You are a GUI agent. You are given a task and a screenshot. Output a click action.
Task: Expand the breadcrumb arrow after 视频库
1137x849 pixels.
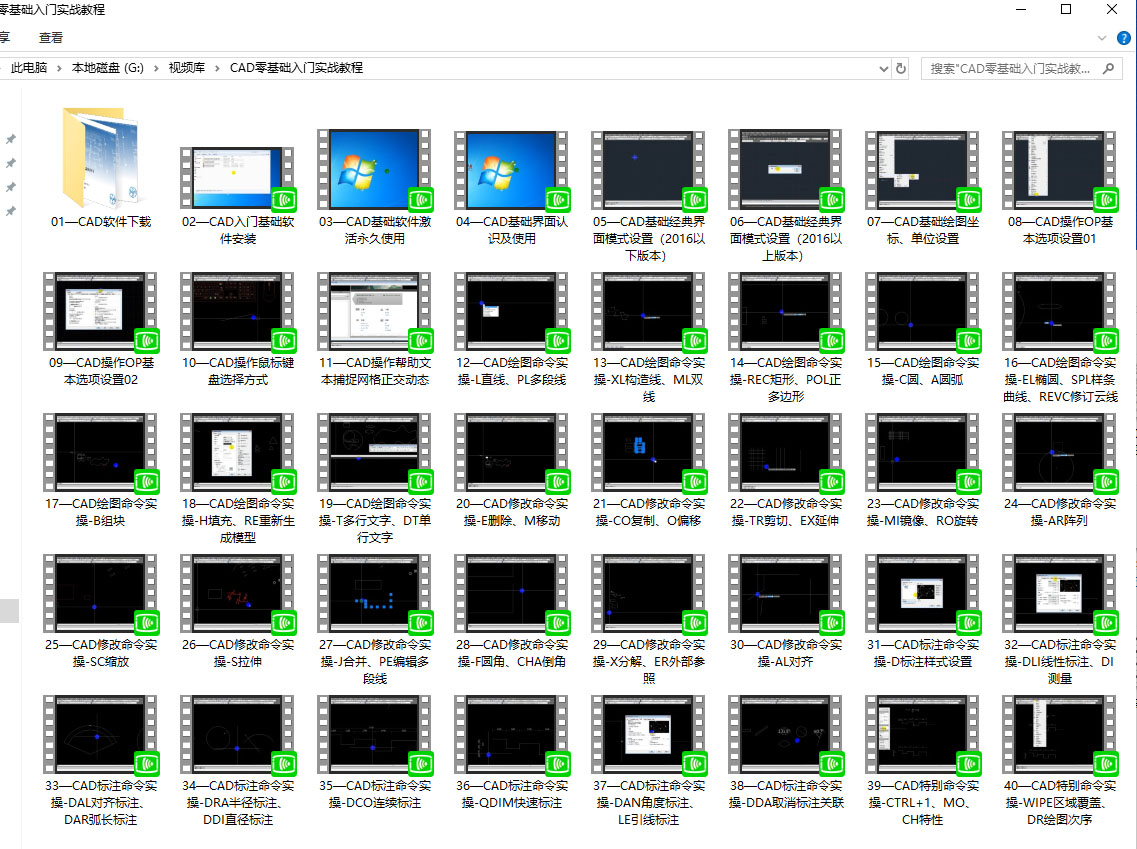(218, 68)
